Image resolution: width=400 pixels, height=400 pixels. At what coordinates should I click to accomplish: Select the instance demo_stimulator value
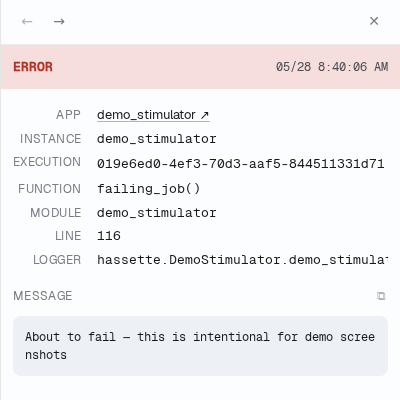click(157, 139)
